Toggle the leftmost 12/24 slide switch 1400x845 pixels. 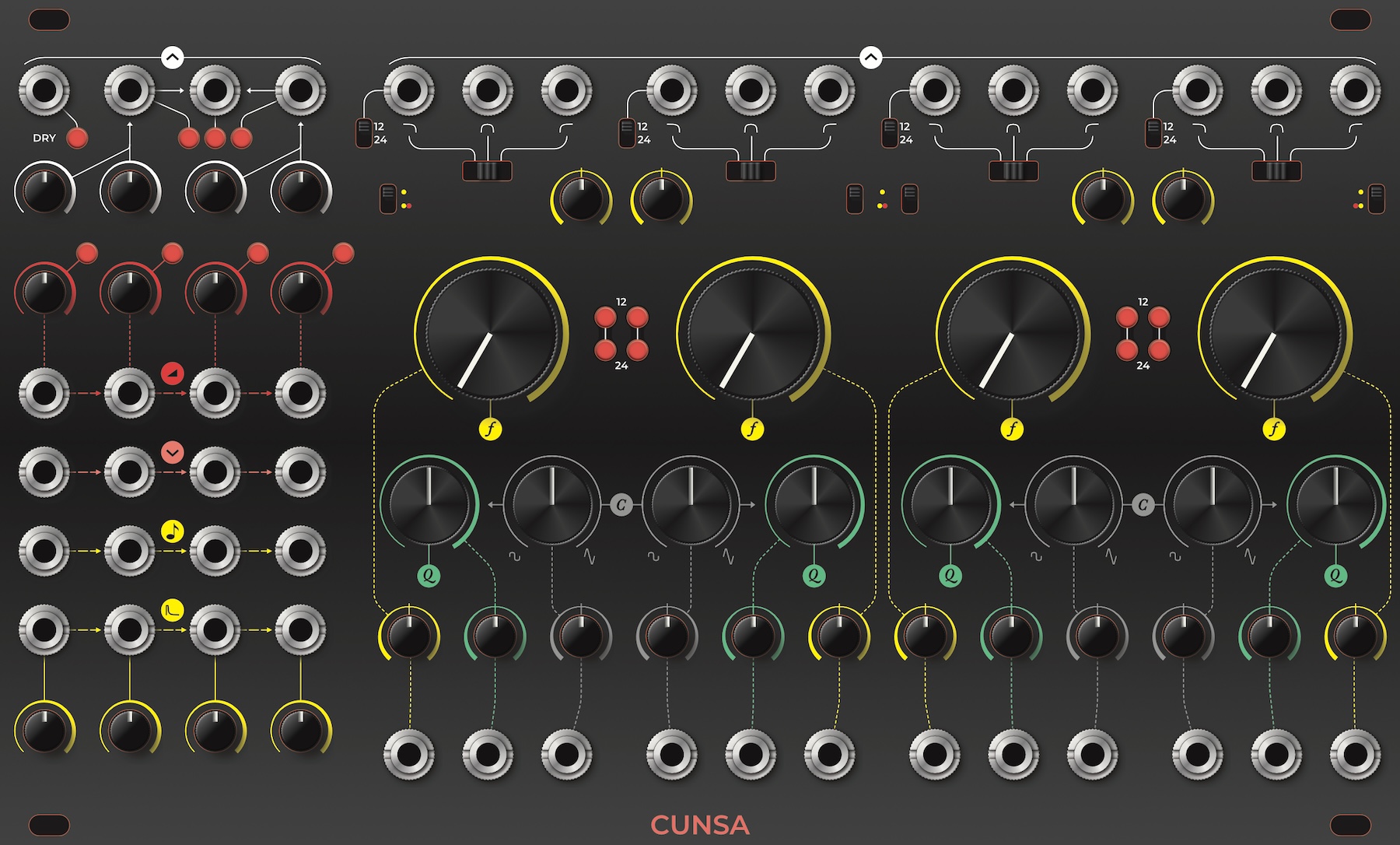pos(363,133)
